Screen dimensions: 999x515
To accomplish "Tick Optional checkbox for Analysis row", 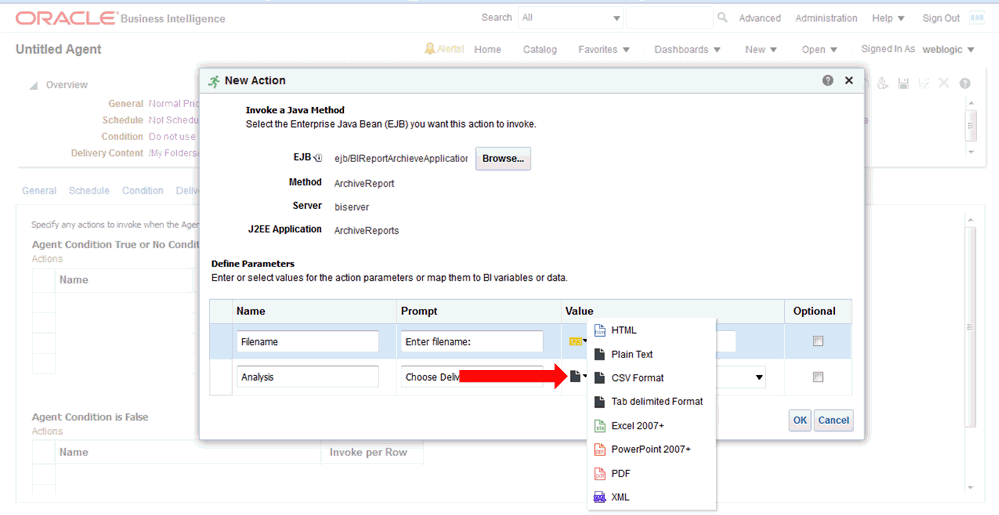I will [x=818, y=377].
